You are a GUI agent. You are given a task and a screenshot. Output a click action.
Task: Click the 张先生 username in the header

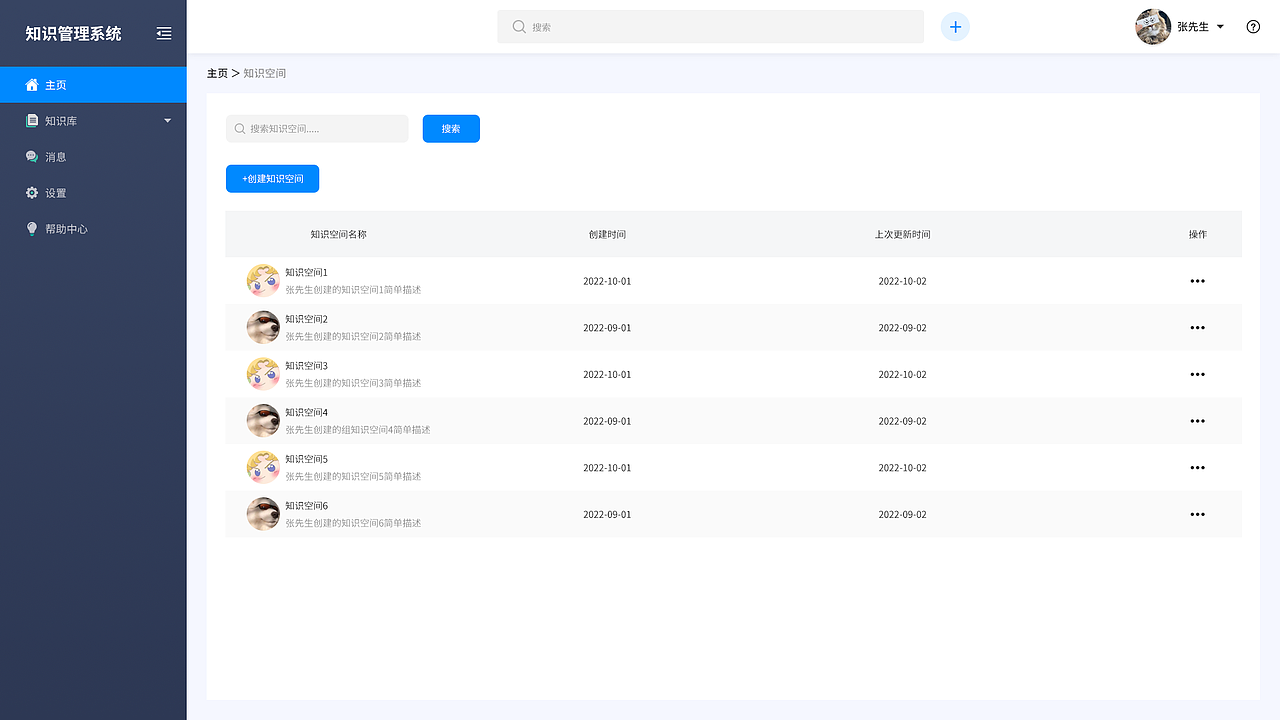click(1193, 27)
